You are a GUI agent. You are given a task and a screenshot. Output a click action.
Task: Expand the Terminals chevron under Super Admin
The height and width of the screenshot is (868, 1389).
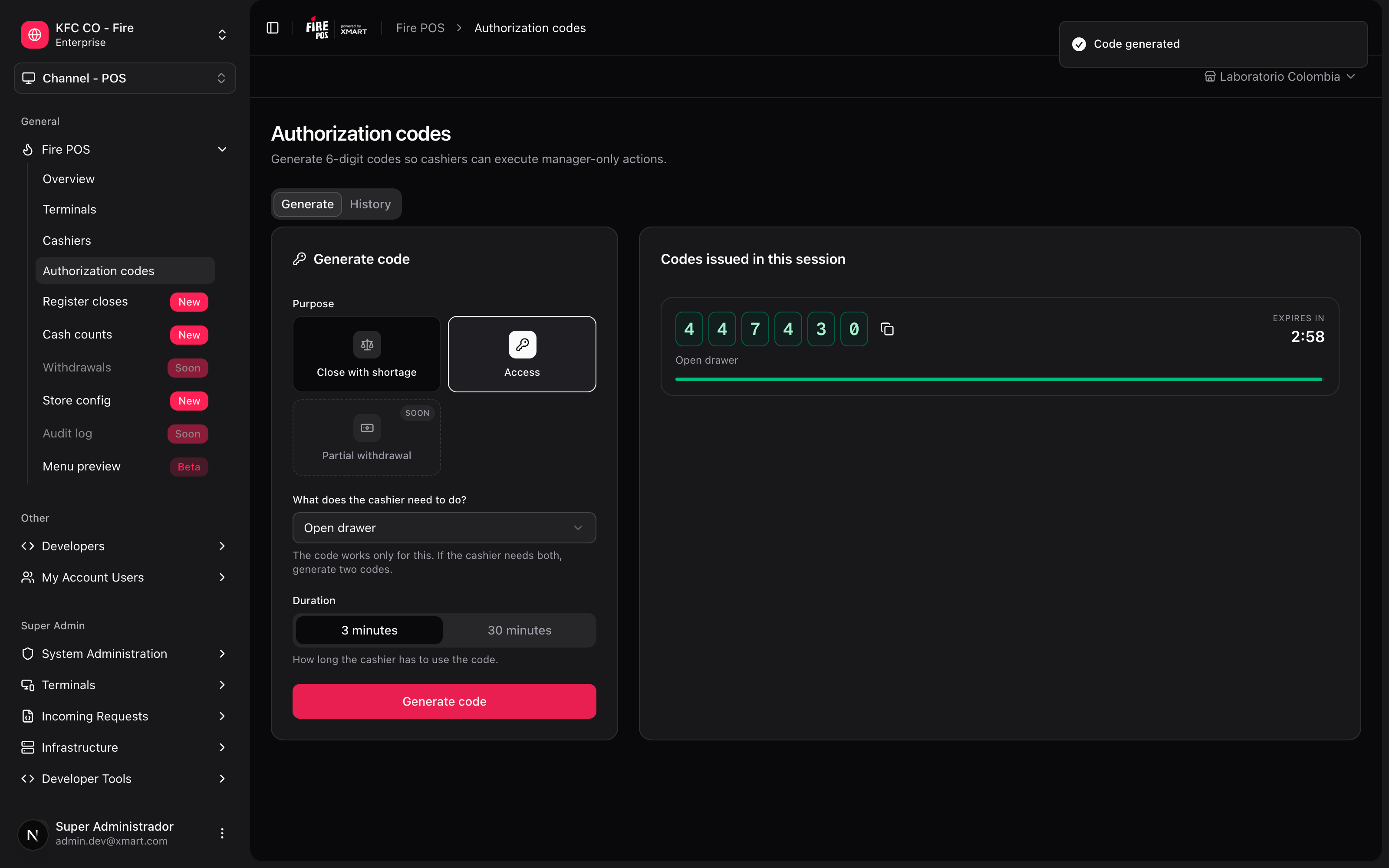(222, 685)
